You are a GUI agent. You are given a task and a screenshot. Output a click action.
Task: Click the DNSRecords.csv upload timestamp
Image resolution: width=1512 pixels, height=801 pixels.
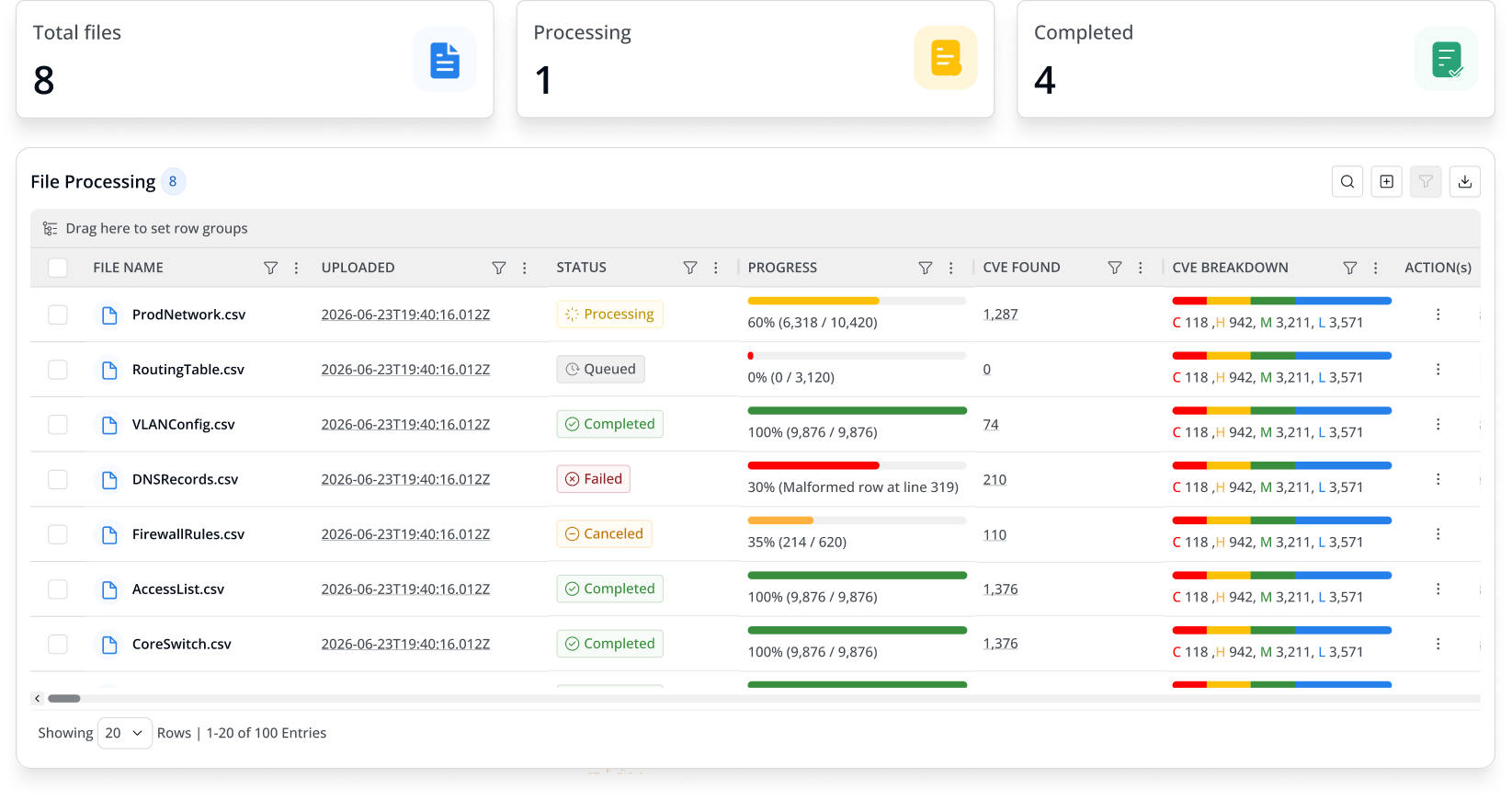(405, 479)
